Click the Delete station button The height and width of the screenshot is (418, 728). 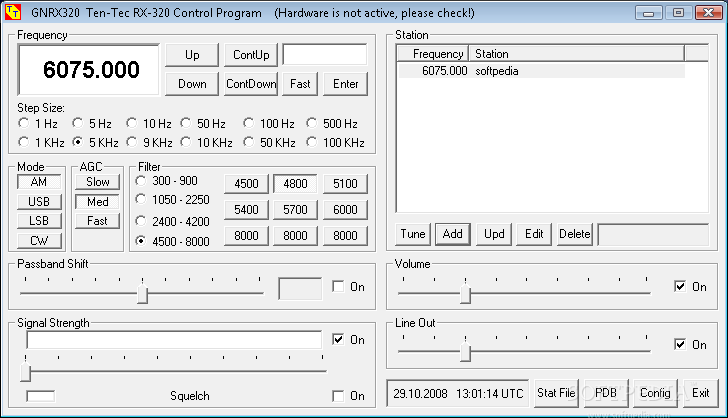pyautogui.click(x=574, y=234)
